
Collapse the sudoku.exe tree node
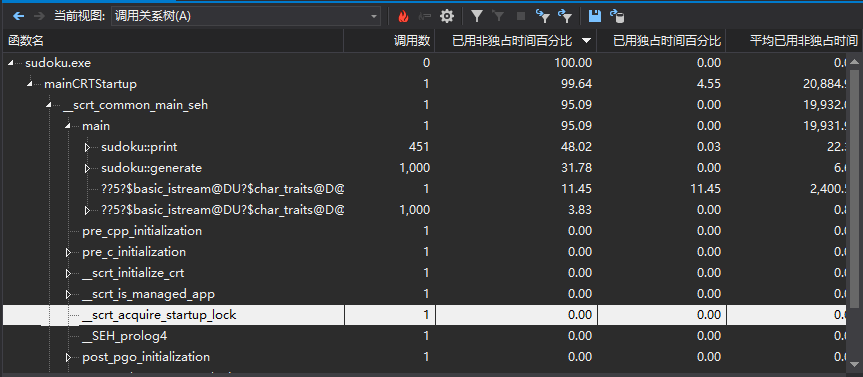coord(11,63)
